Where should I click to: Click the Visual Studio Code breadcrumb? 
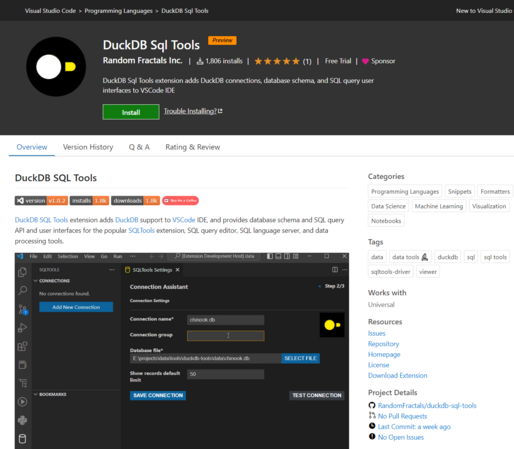click(x=50, y=11)
